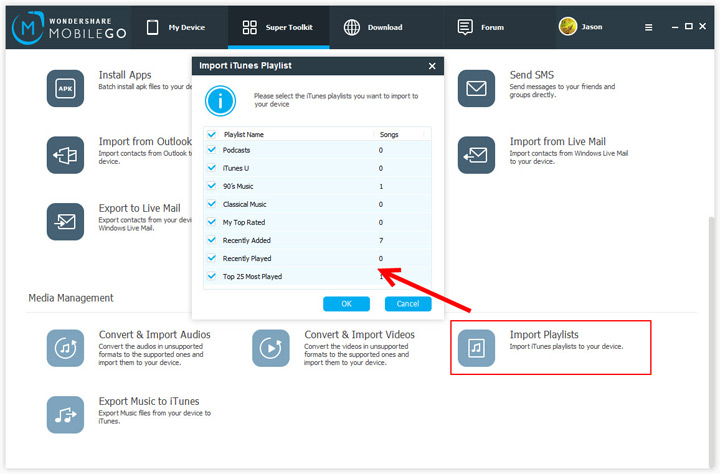Click the blue info icon in dialog
The height and width of the screenshot is (474, 720).
[x=220, y=101]
